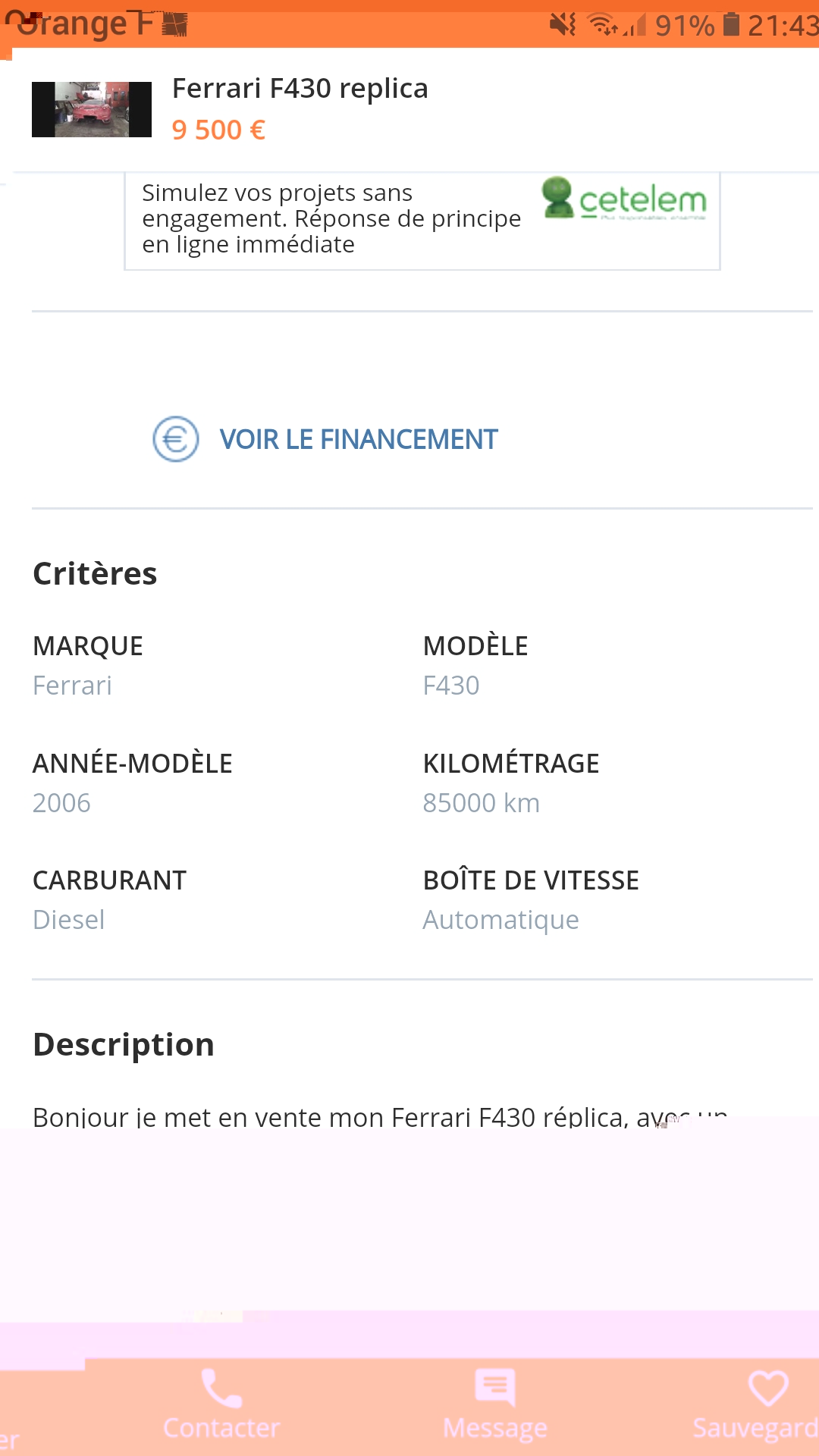Open the Cetelem simulation ad text
This screenshot has height=1456, width=819.
[331, 218]
